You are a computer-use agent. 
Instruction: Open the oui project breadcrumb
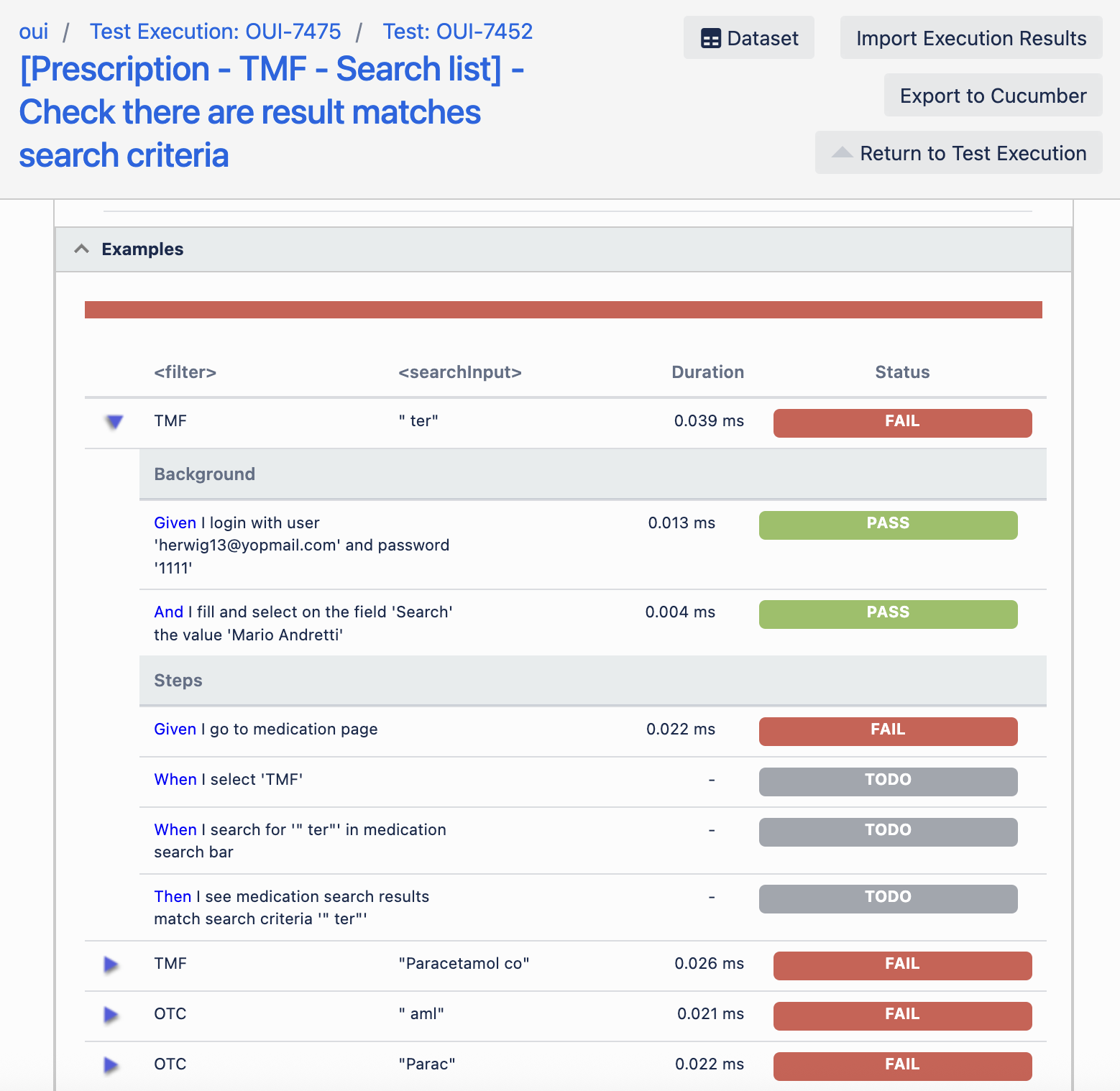tap(34, 32)
